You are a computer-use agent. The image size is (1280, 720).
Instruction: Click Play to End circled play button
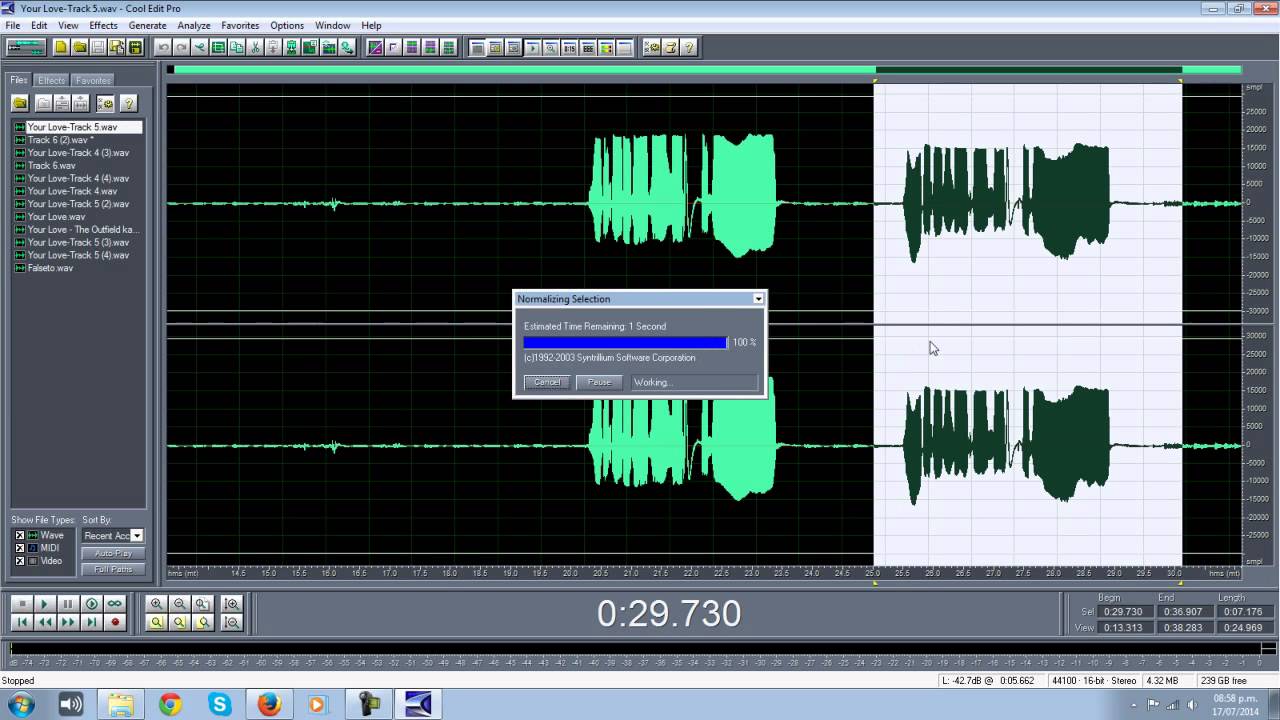tap(91, 604)
